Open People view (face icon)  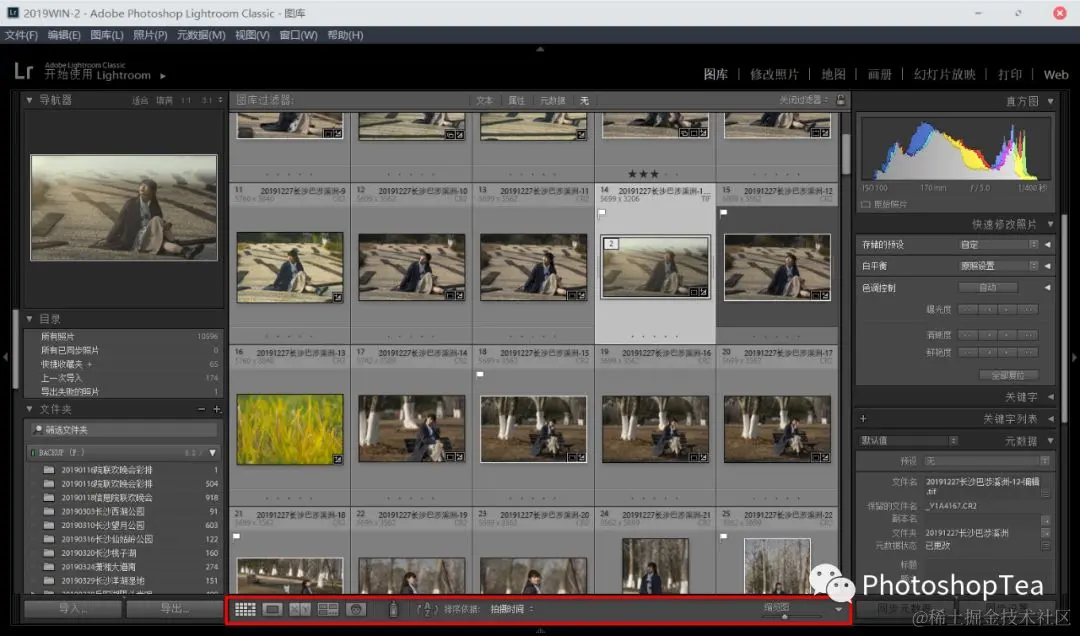coord(355,609)
